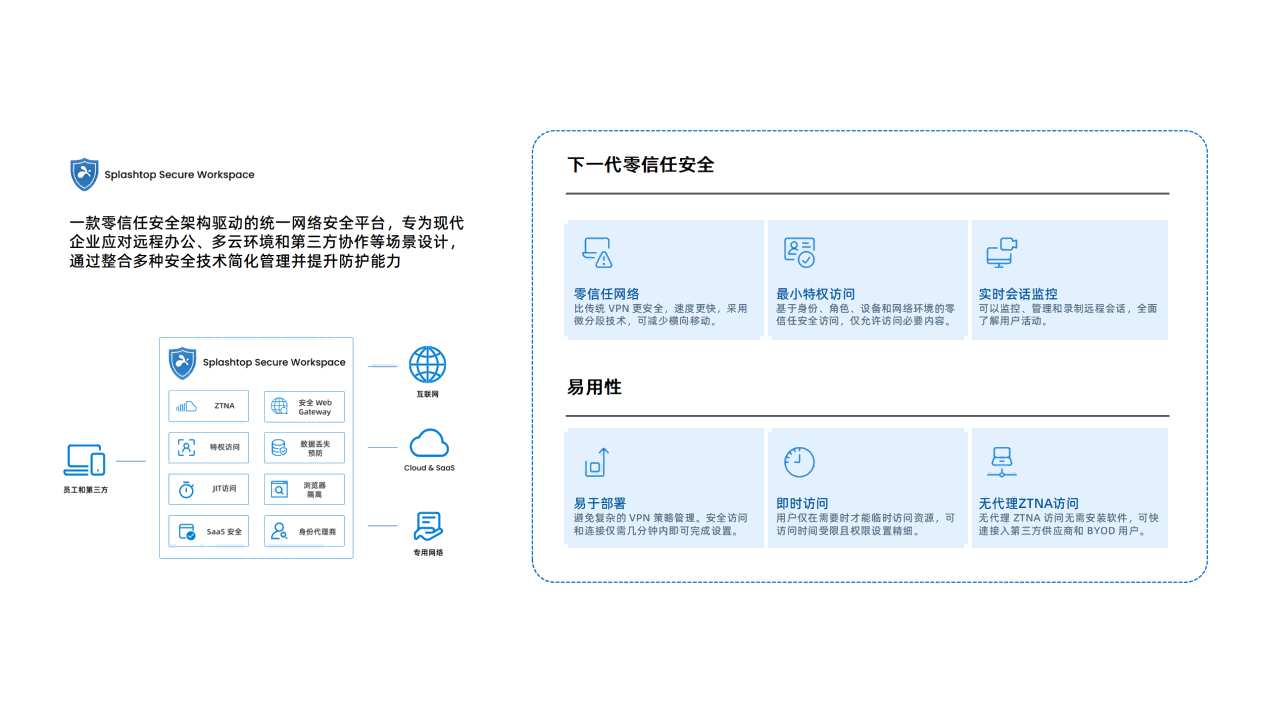Click the 零信任网络 laptop warning icon
The width and height of the screenshot is (1267, 713).
pyautogui.click(x=597, y=253)
